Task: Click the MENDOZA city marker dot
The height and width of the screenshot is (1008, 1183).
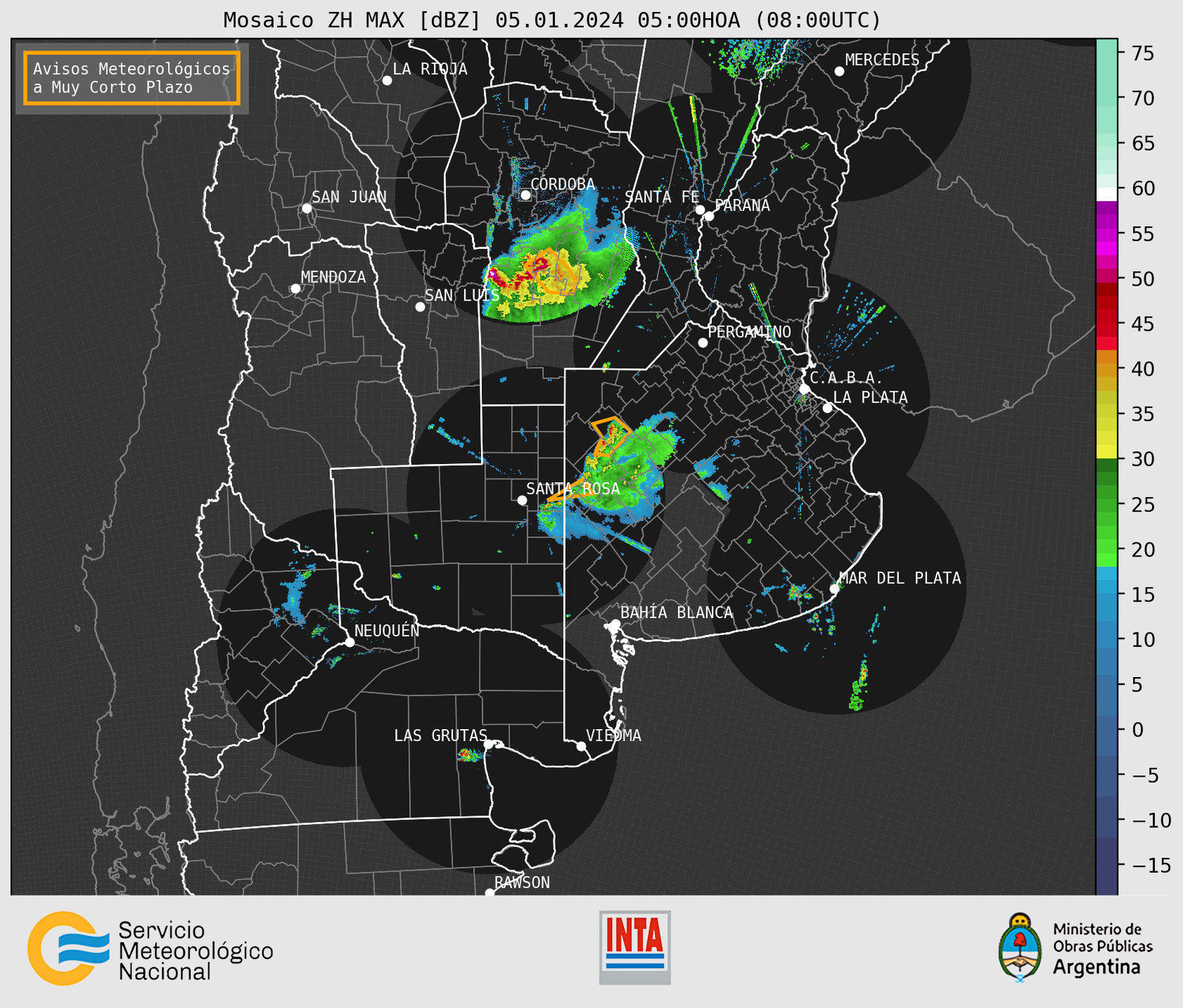Action: (x=295, y=289)
